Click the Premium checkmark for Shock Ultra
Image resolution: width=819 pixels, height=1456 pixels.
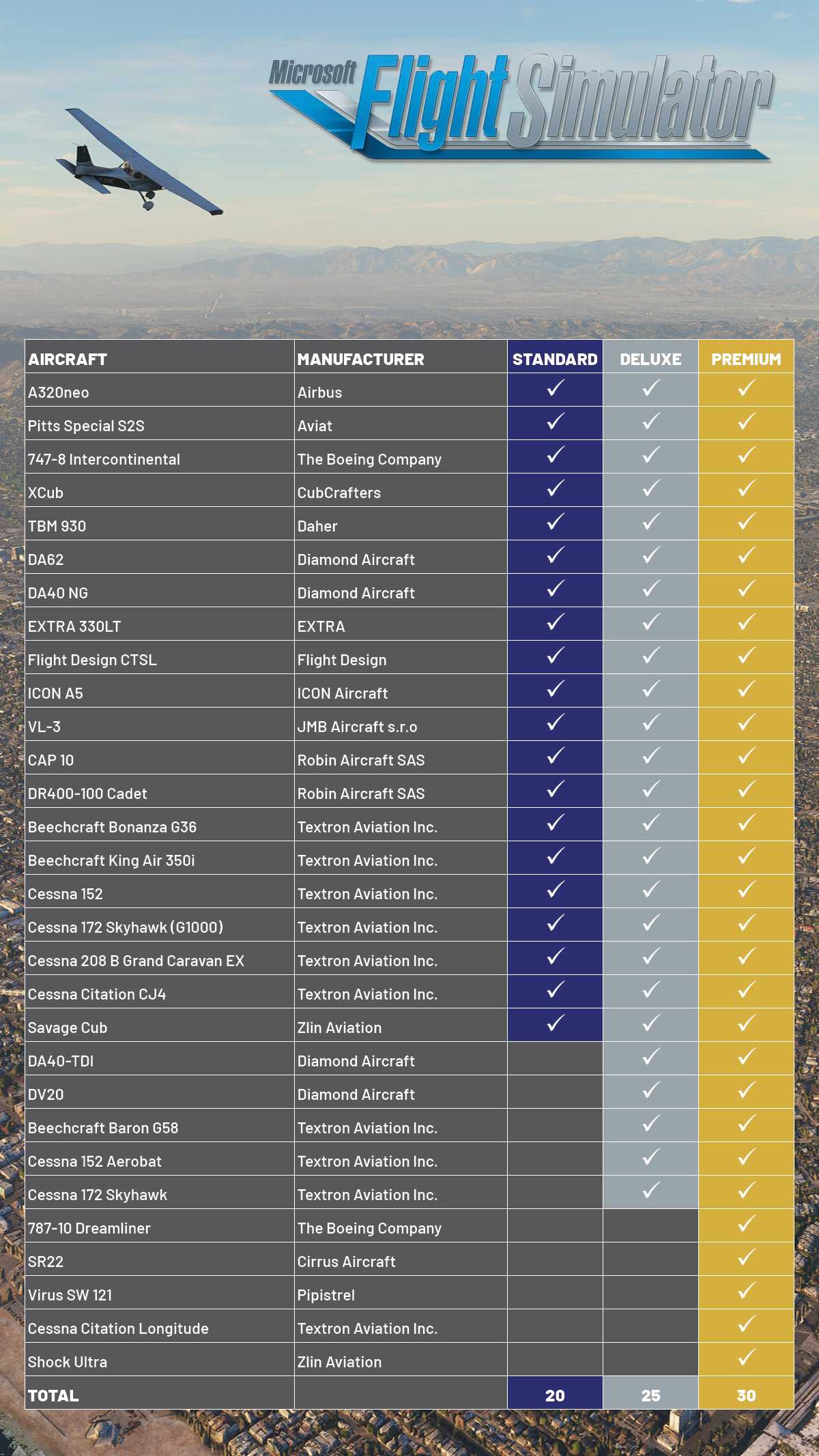[747, 1358]
